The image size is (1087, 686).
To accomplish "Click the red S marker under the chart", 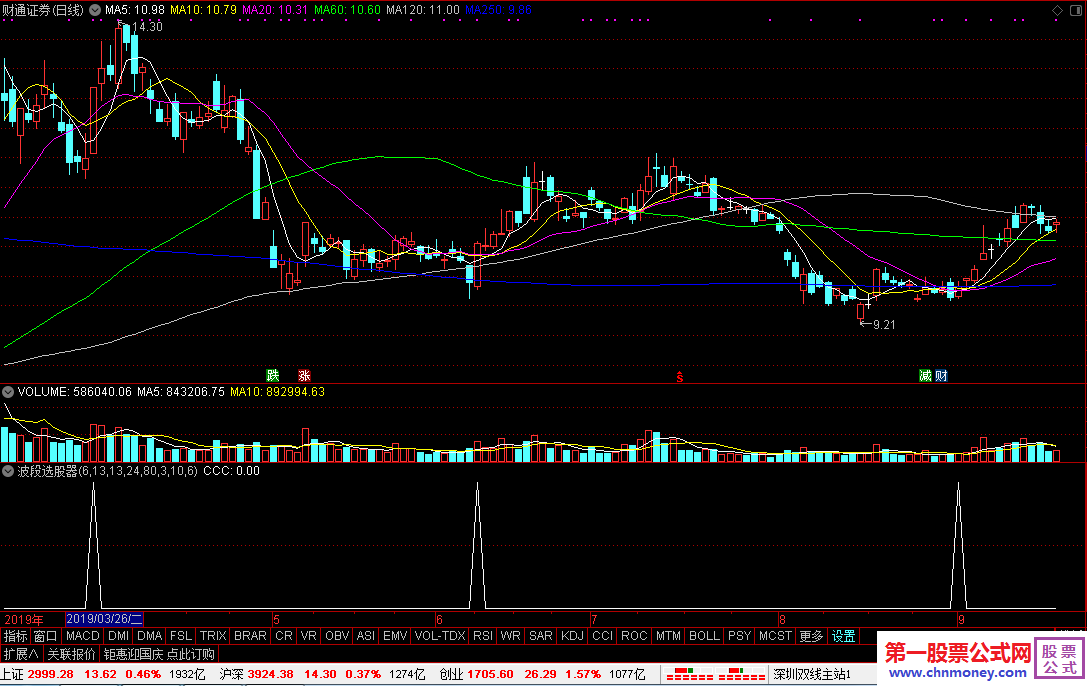I will [680, 377].
